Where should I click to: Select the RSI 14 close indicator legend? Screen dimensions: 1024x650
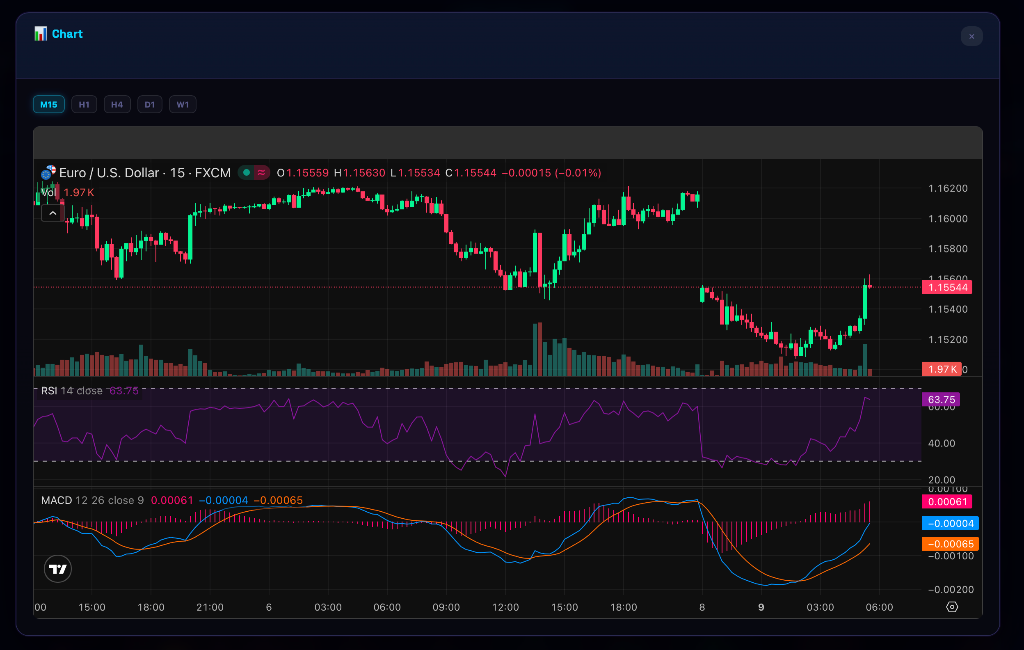[71, 390]
